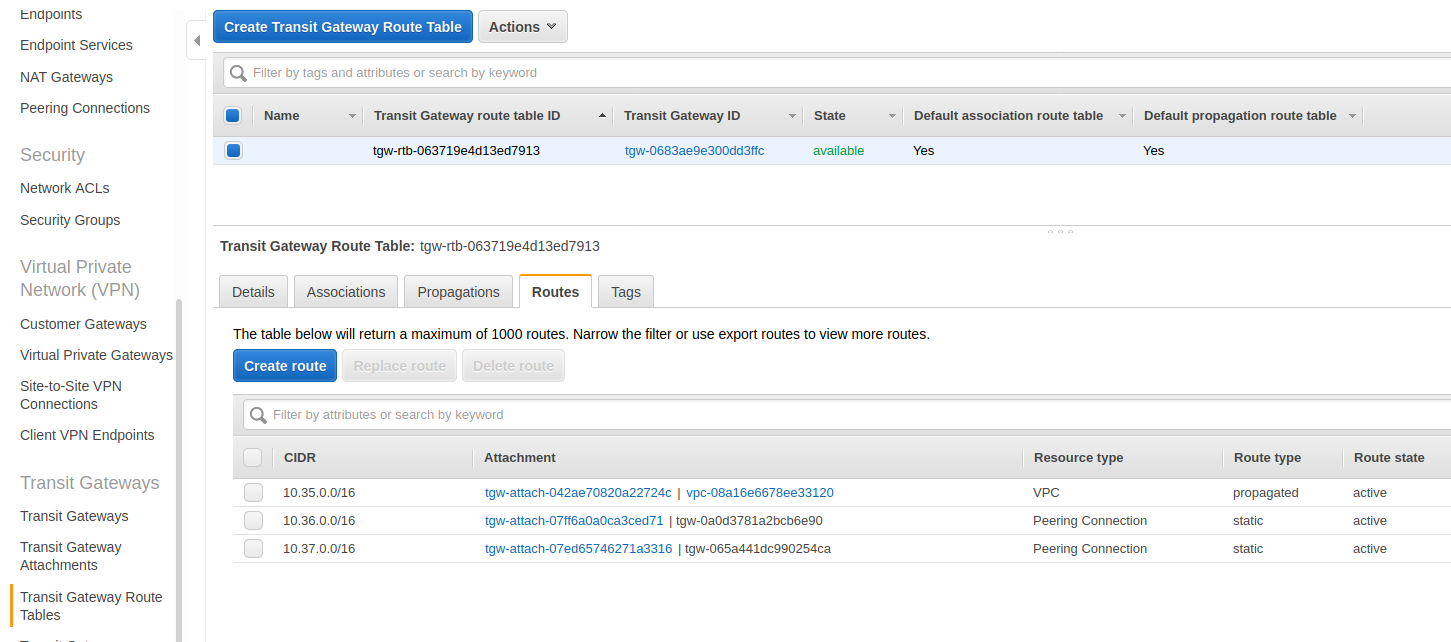
Task: Open Endpoint Services in sidebar
Action: click(x=76, y=45)
